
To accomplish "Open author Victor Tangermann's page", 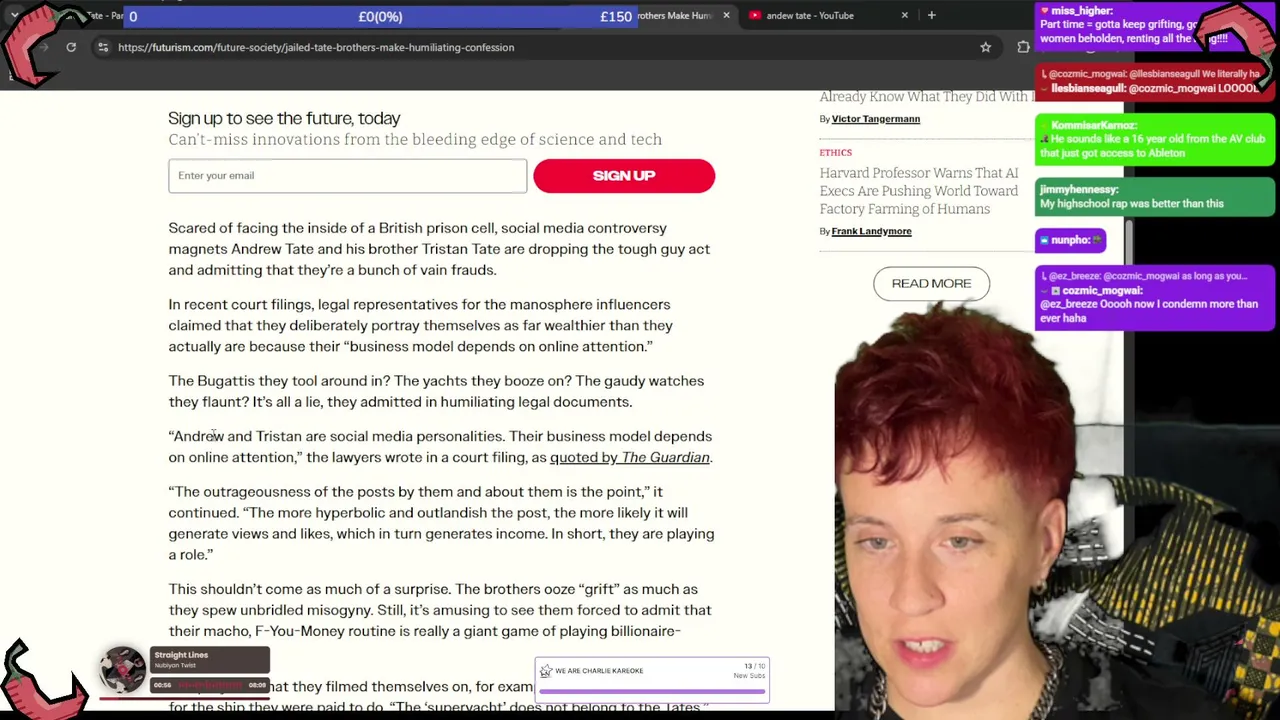I will click(875, 119).
